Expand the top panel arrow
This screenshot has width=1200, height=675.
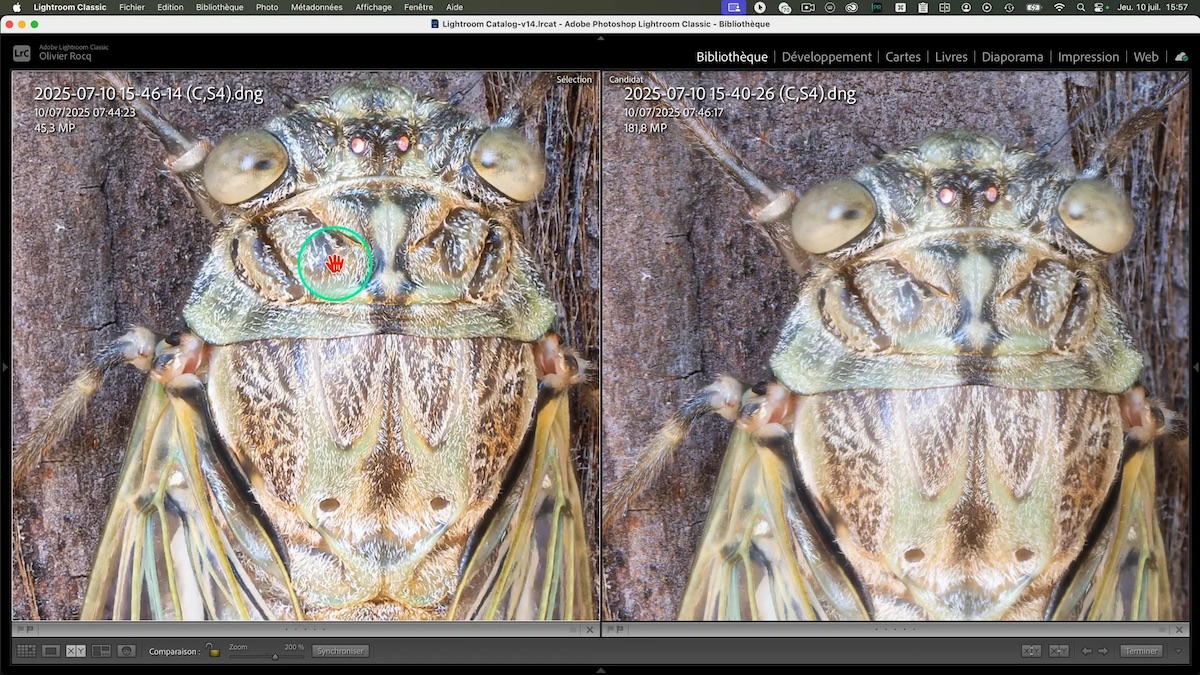(600, 38)
